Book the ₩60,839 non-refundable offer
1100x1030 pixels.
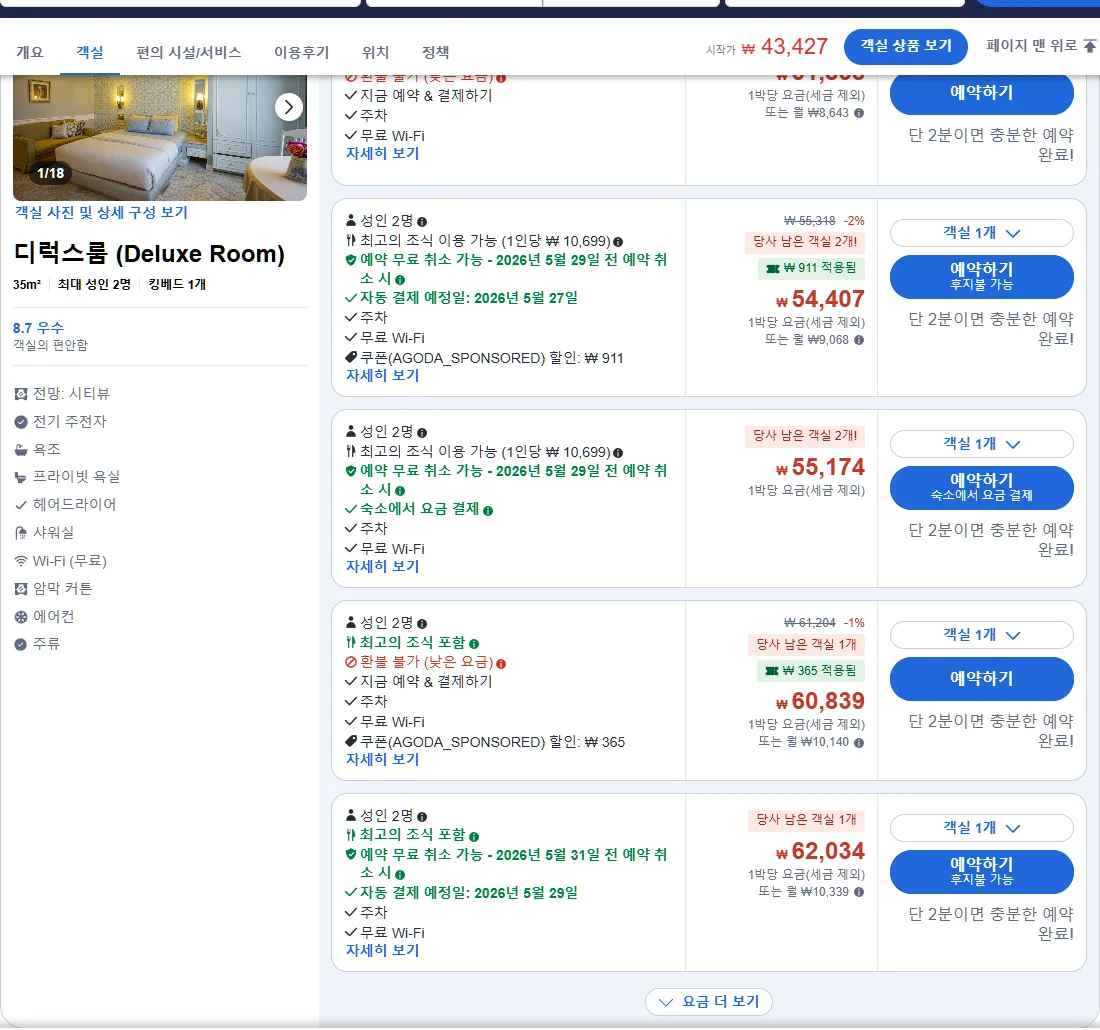pyautogui.click(x=981, y=678)
